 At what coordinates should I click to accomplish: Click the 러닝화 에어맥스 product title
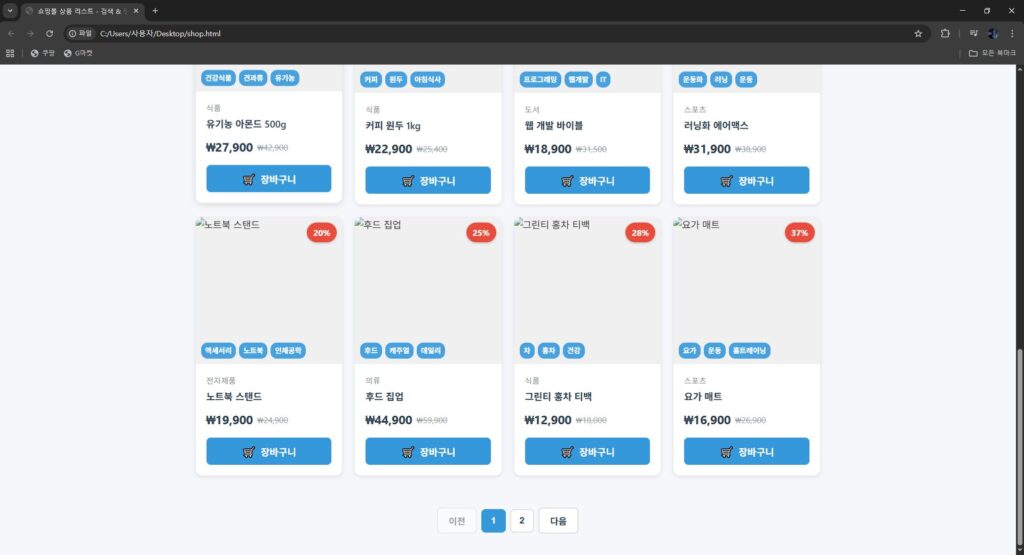716,125
